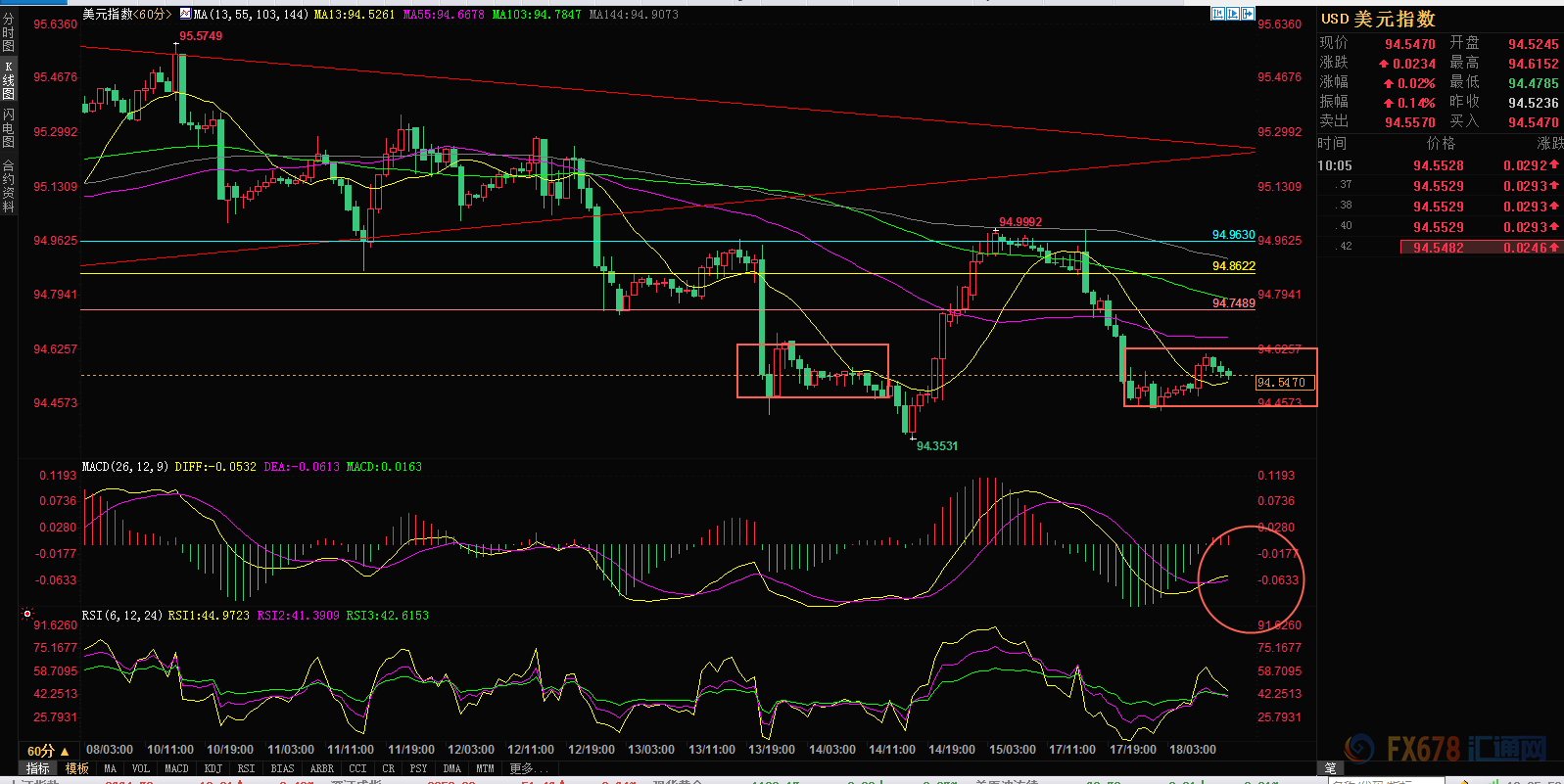This screenshot has height=784, width=1564.
Task: Click the MA55:94.6678 value label
Action: [x=444, y=15]
